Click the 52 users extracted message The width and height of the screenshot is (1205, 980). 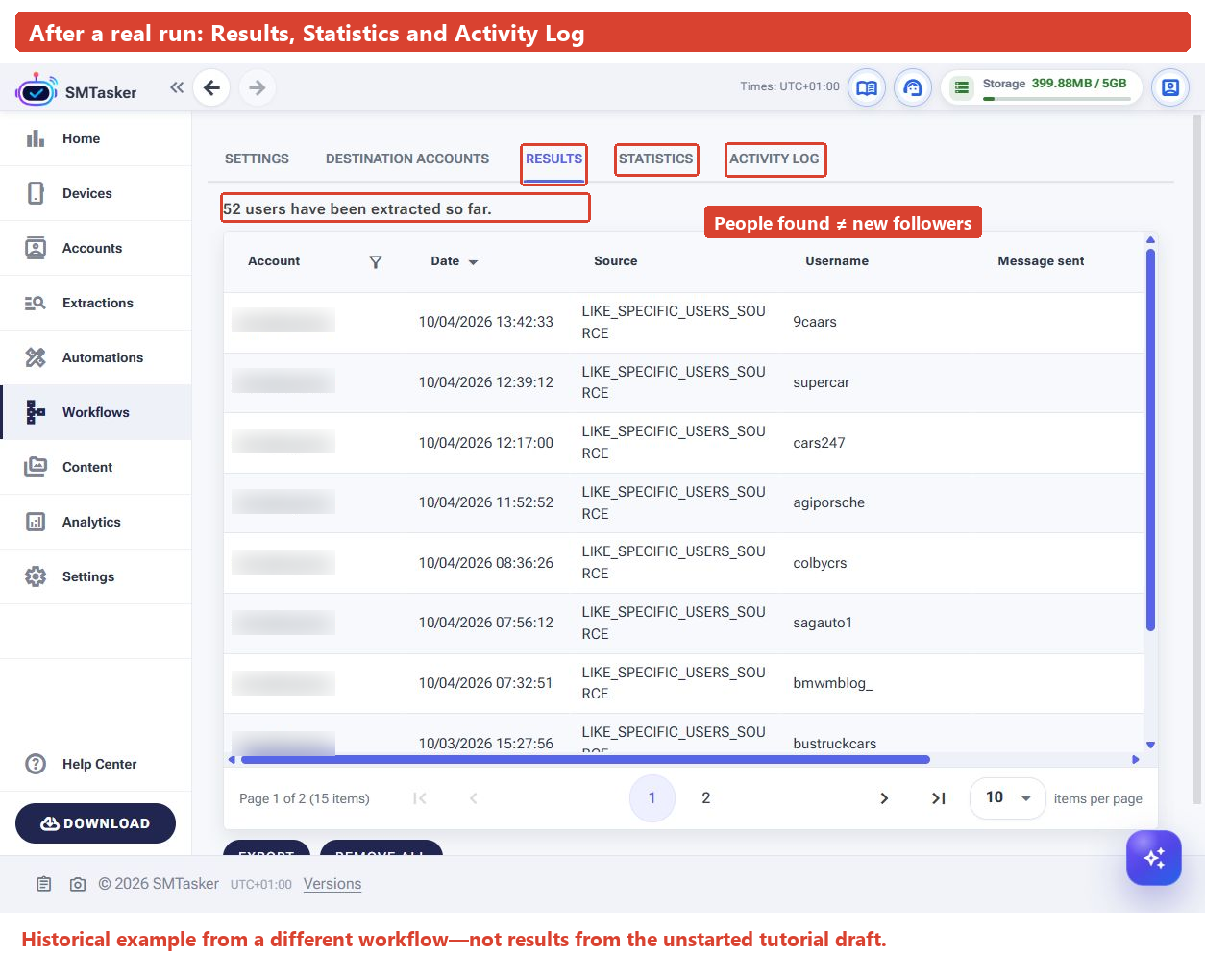357,208
